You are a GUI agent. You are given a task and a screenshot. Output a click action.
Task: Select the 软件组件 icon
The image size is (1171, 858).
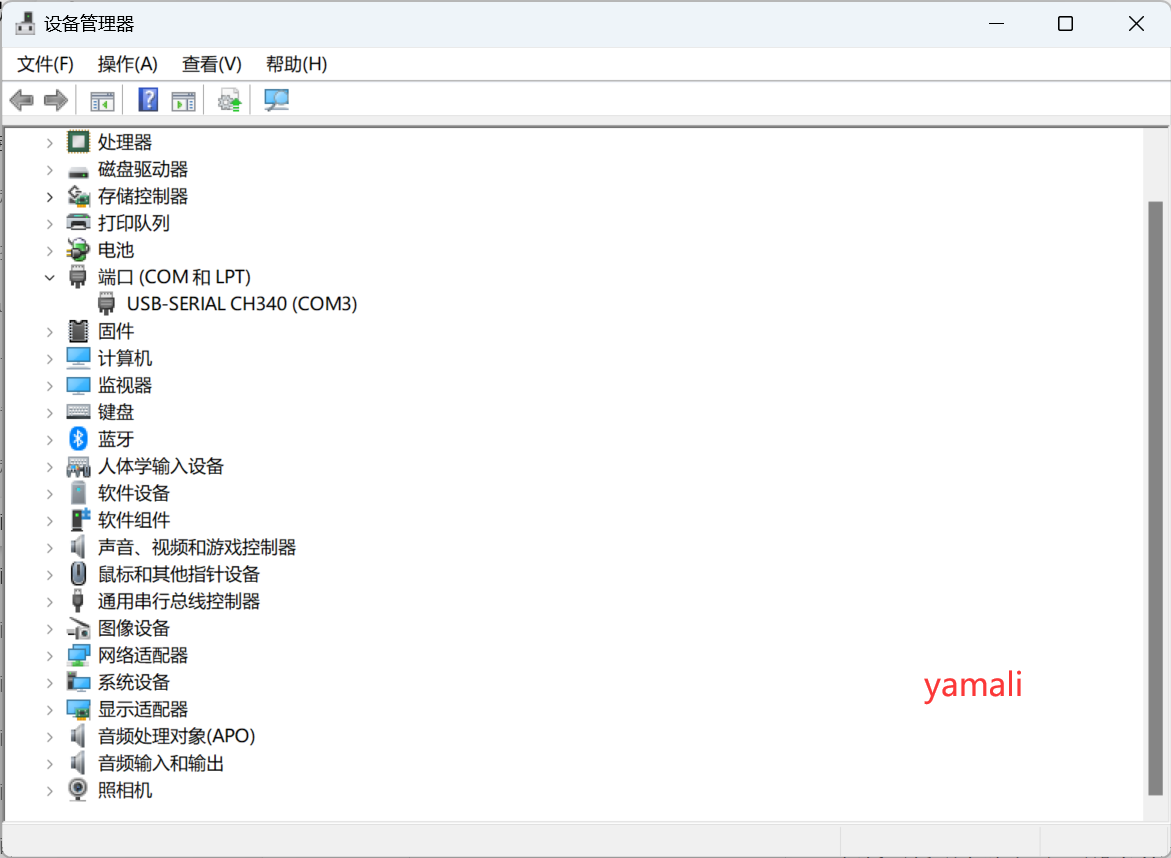(x=79, y=520)
